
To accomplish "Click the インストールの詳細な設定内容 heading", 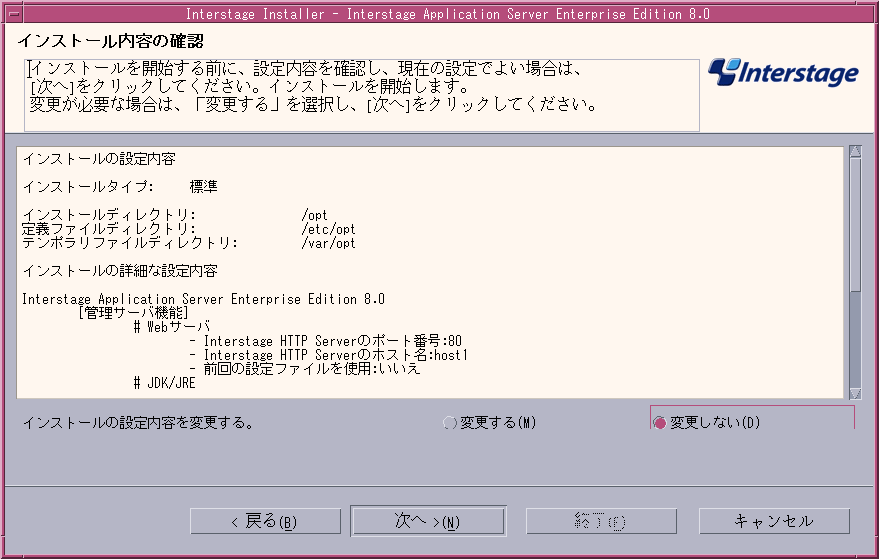I will tap(120, 271).
